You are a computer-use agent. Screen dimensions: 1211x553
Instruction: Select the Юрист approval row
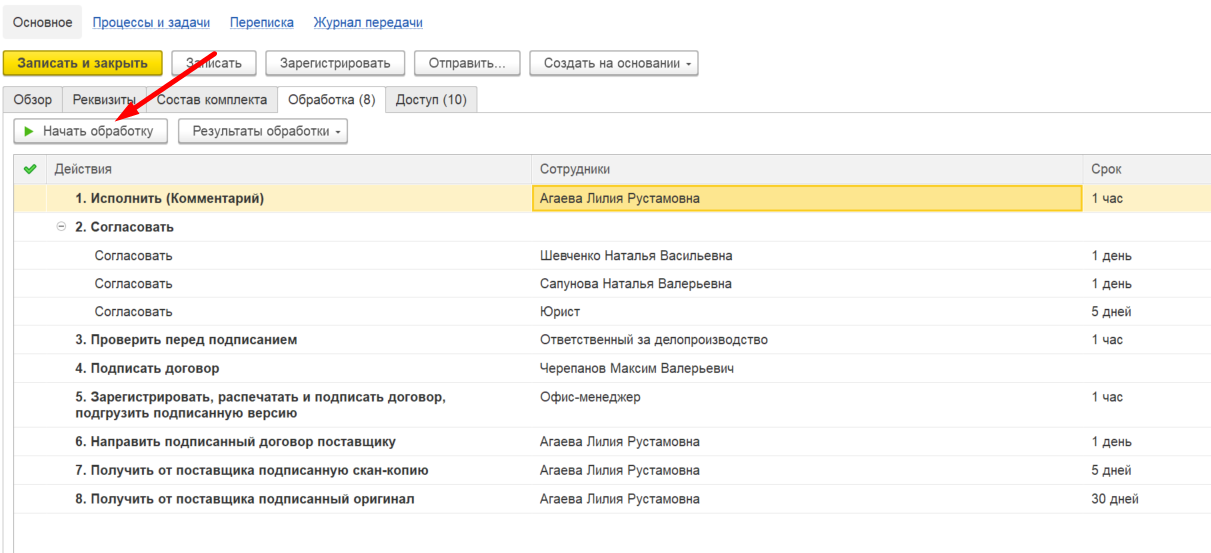click(x=612, y=312)
